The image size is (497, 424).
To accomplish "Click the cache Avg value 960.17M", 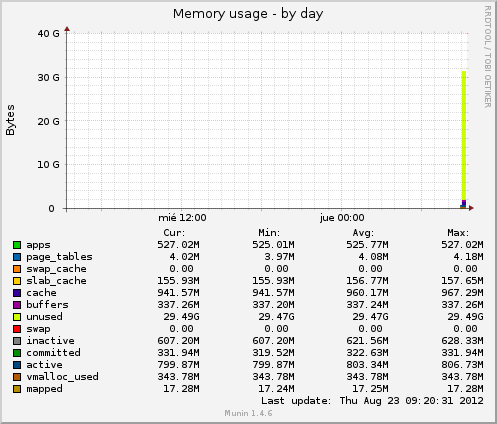I will coord(367,293).
